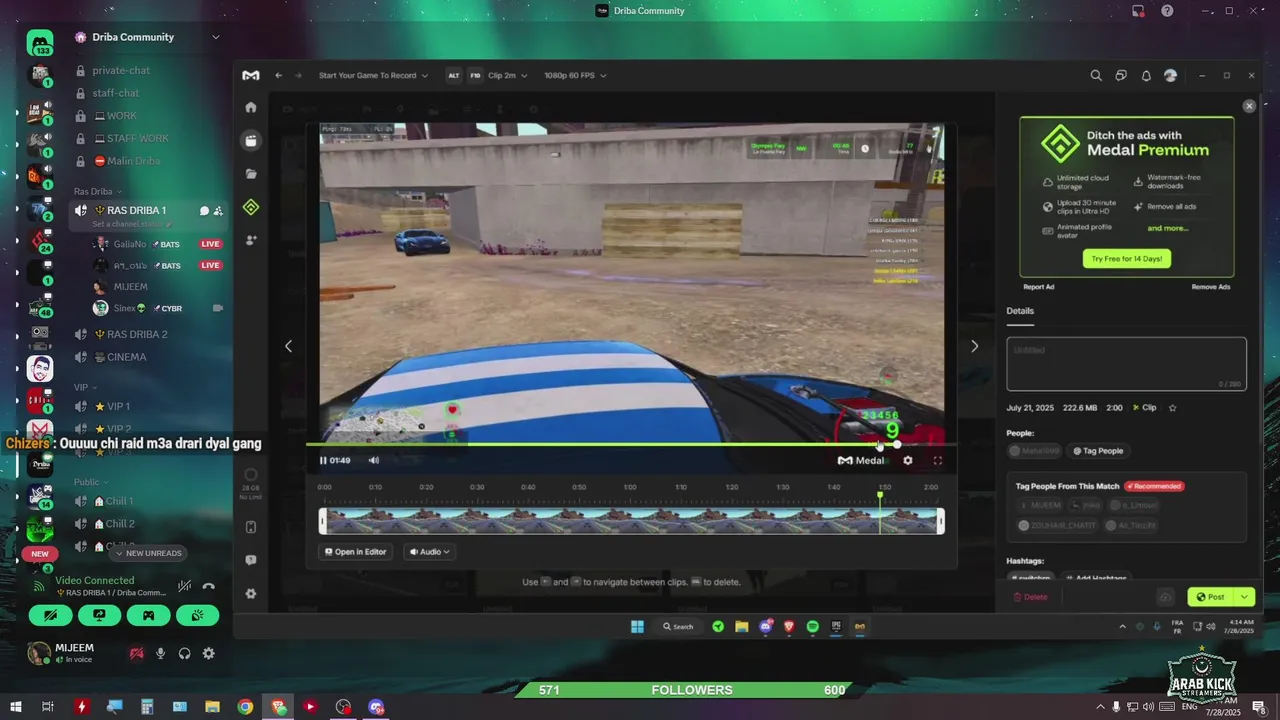Image resolution: width=1280 pixels, height=720 pixels.
Task: Open Start Your Game To Record dropdown
Action: pyautogui.click(x=373, y=75)
